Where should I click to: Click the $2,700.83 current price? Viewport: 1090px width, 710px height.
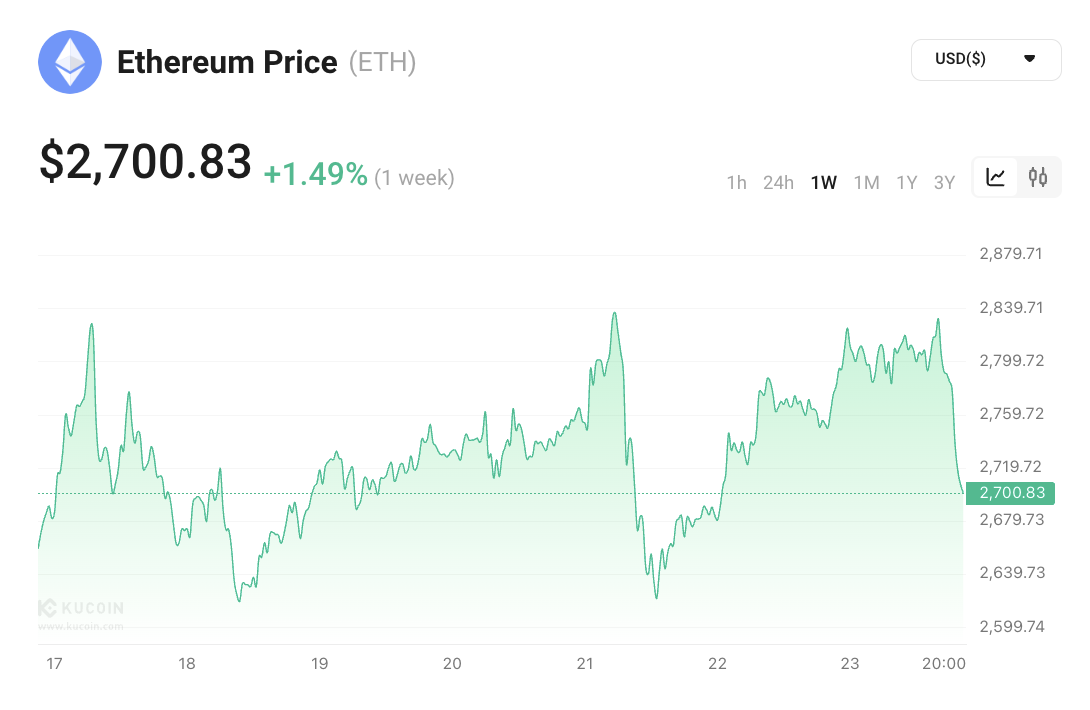(145, 163)
